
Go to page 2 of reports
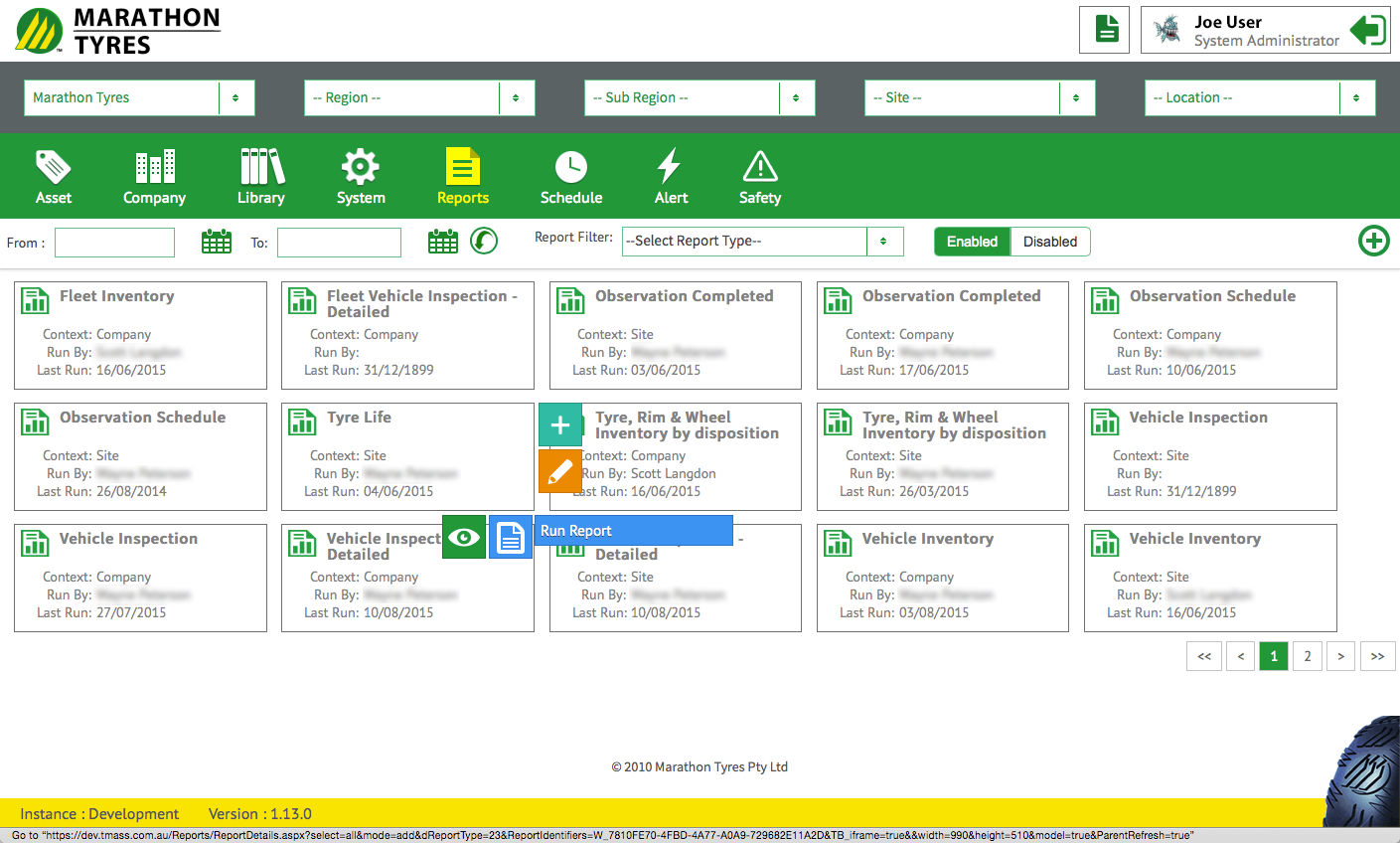click(1307, 656)
